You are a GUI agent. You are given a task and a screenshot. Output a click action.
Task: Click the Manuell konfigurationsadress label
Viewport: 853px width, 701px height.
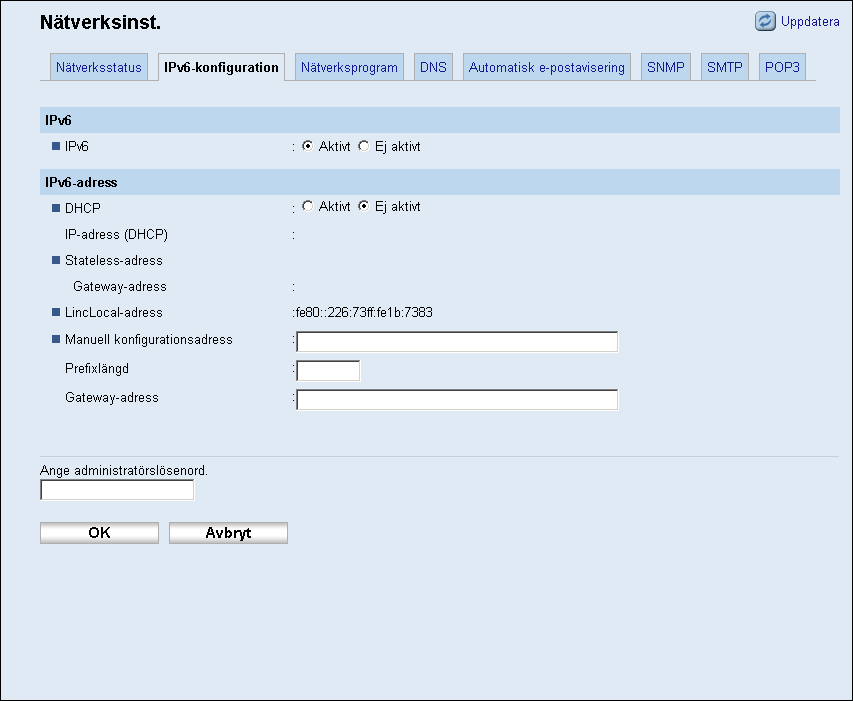(149, 340)
